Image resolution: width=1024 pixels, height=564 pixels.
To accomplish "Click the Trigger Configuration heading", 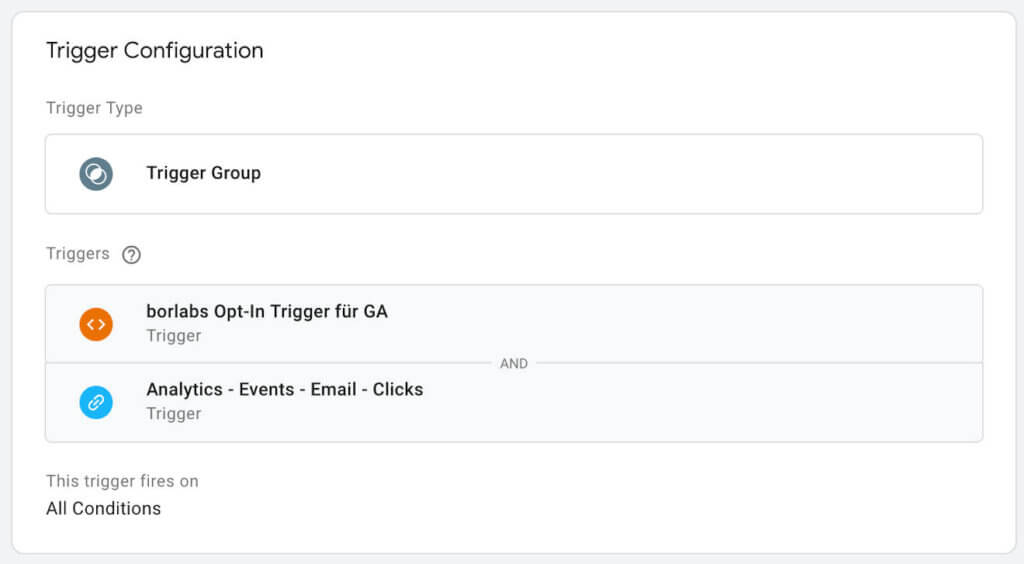I will point(155,50).
